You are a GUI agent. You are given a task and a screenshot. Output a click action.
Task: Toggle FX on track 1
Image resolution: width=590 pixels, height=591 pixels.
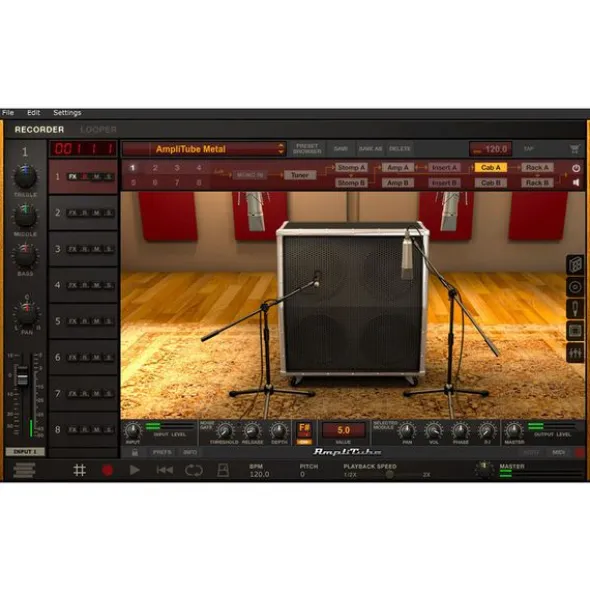point(72,177)
